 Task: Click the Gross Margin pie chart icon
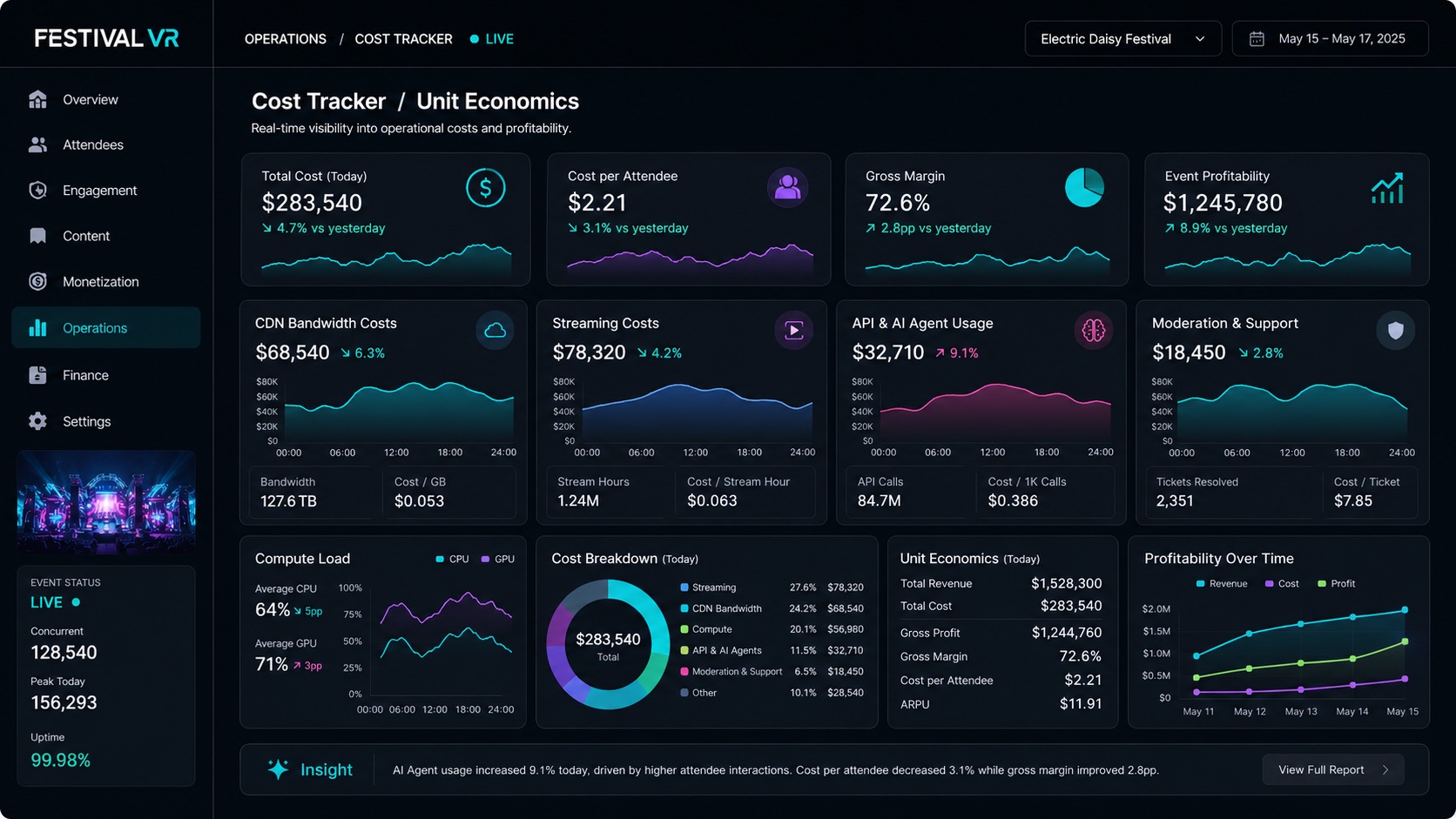coord(1084,188)
